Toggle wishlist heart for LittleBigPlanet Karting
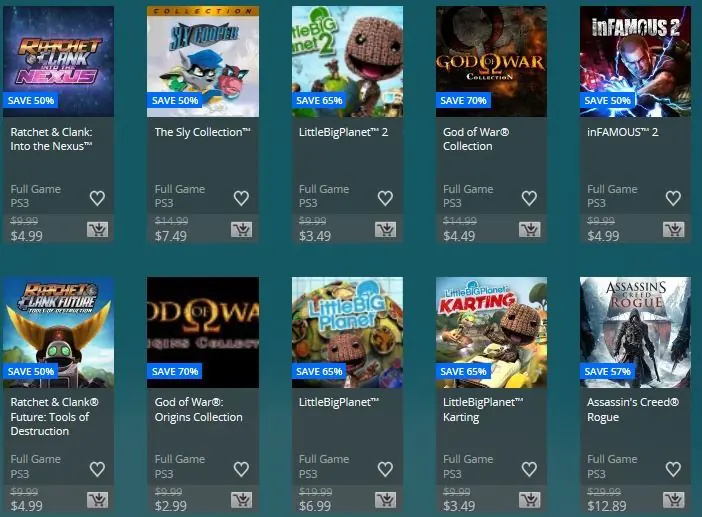Screen dimensions: 702x517 (x=529, y=469)
